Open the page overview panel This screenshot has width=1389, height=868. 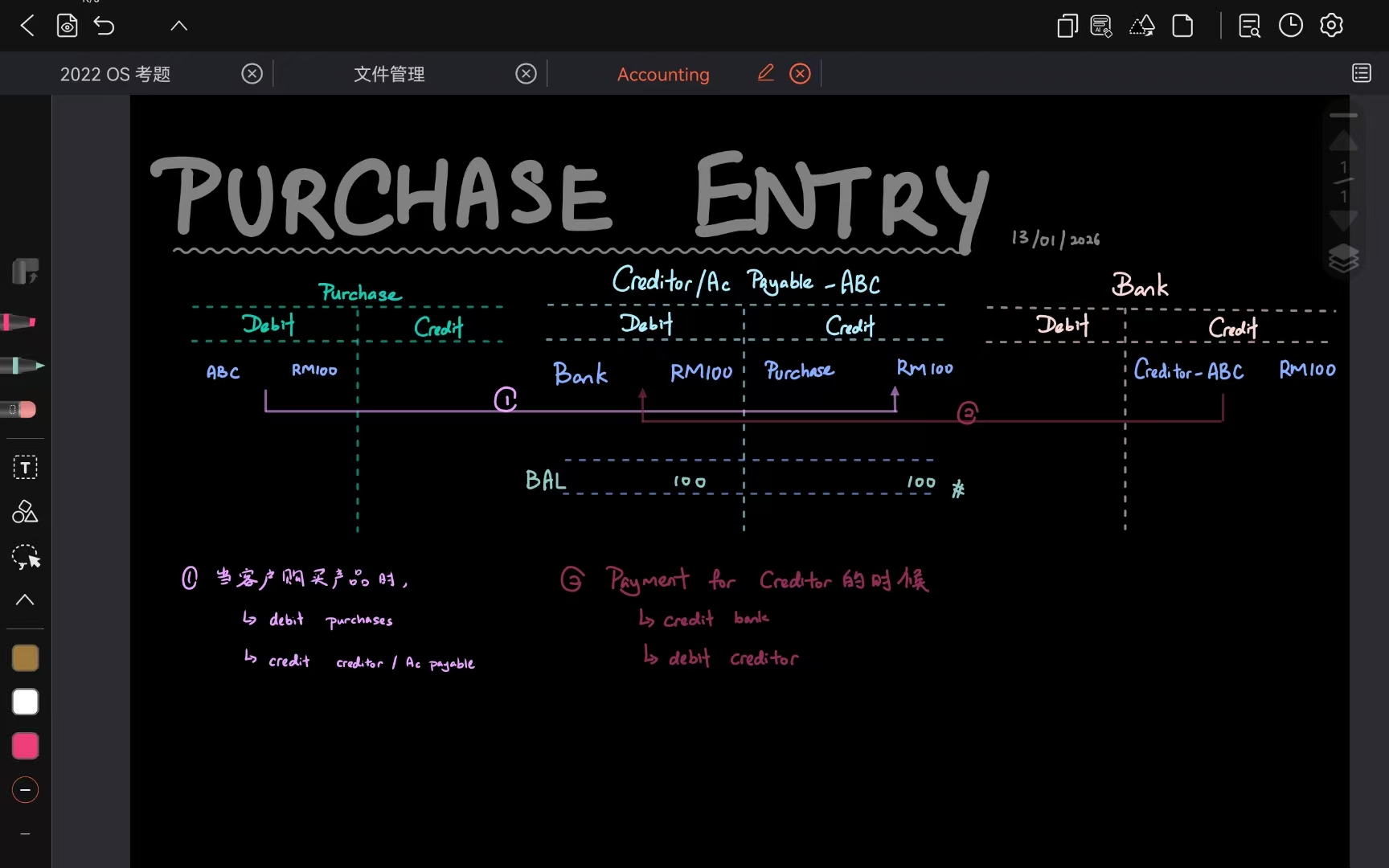1362,72
